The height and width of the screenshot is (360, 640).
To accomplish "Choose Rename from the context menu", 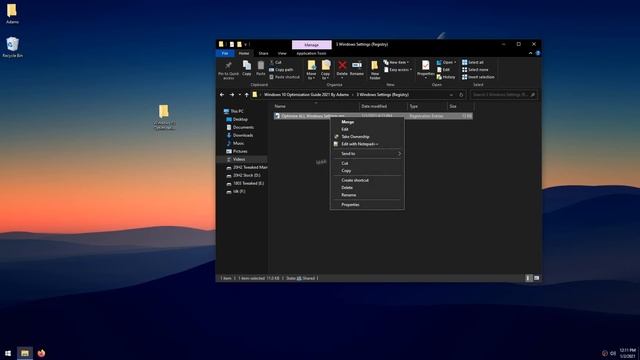I will pos(367,195).
